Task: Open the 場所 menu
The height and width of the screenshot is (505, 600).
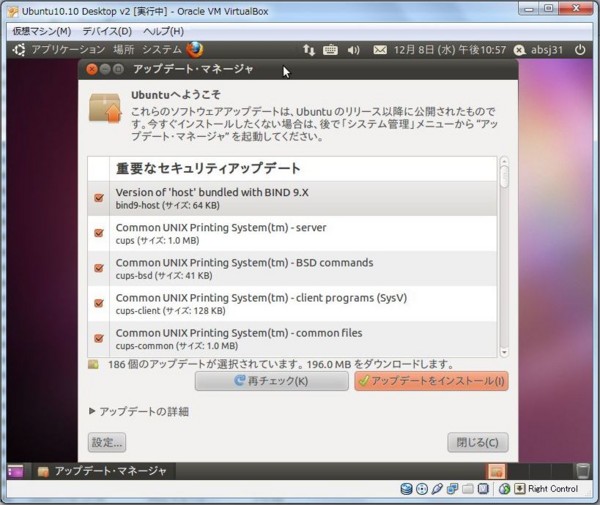Action: [x=124, y=50]
